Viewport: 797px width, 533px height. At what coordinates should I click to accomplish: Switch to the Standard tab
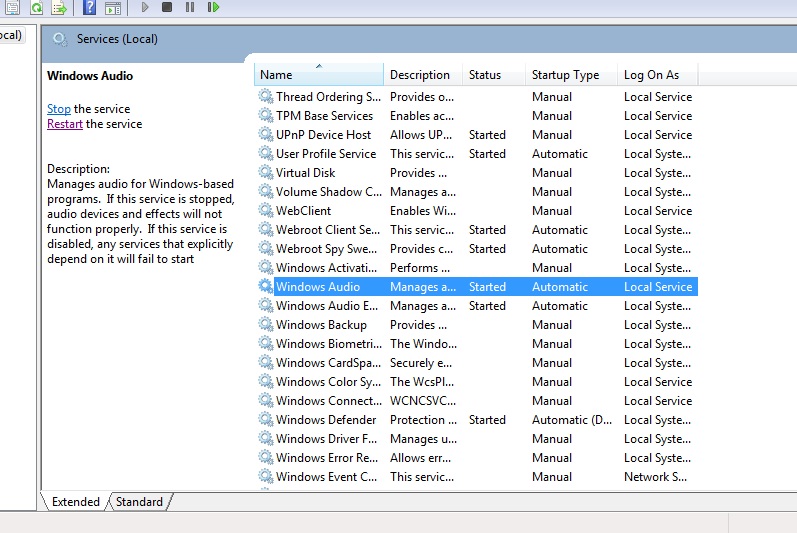[x=139, y=502]
